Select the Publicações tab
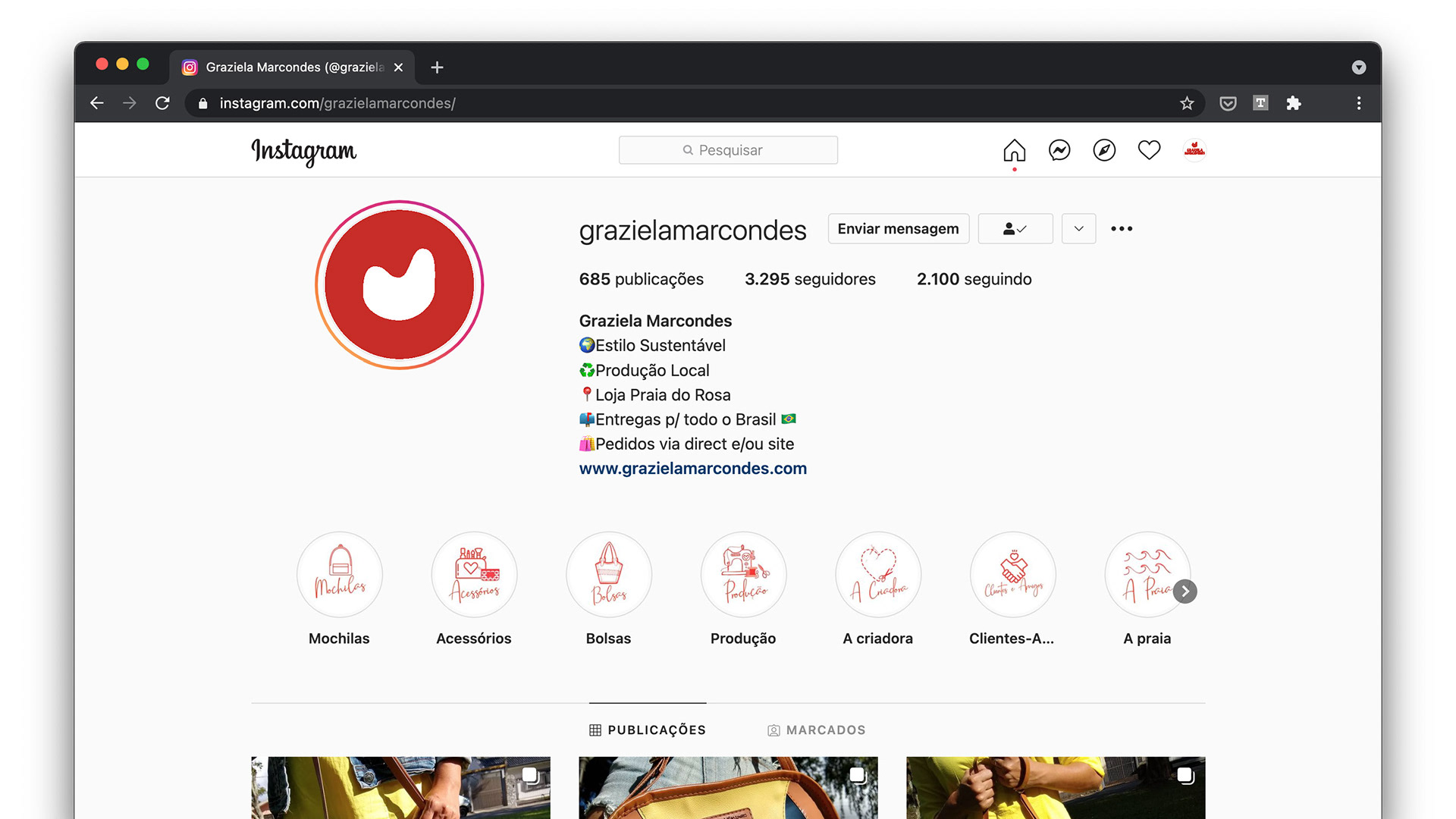The height and width of the screenshot is (819, 1456). coord(648,730)
